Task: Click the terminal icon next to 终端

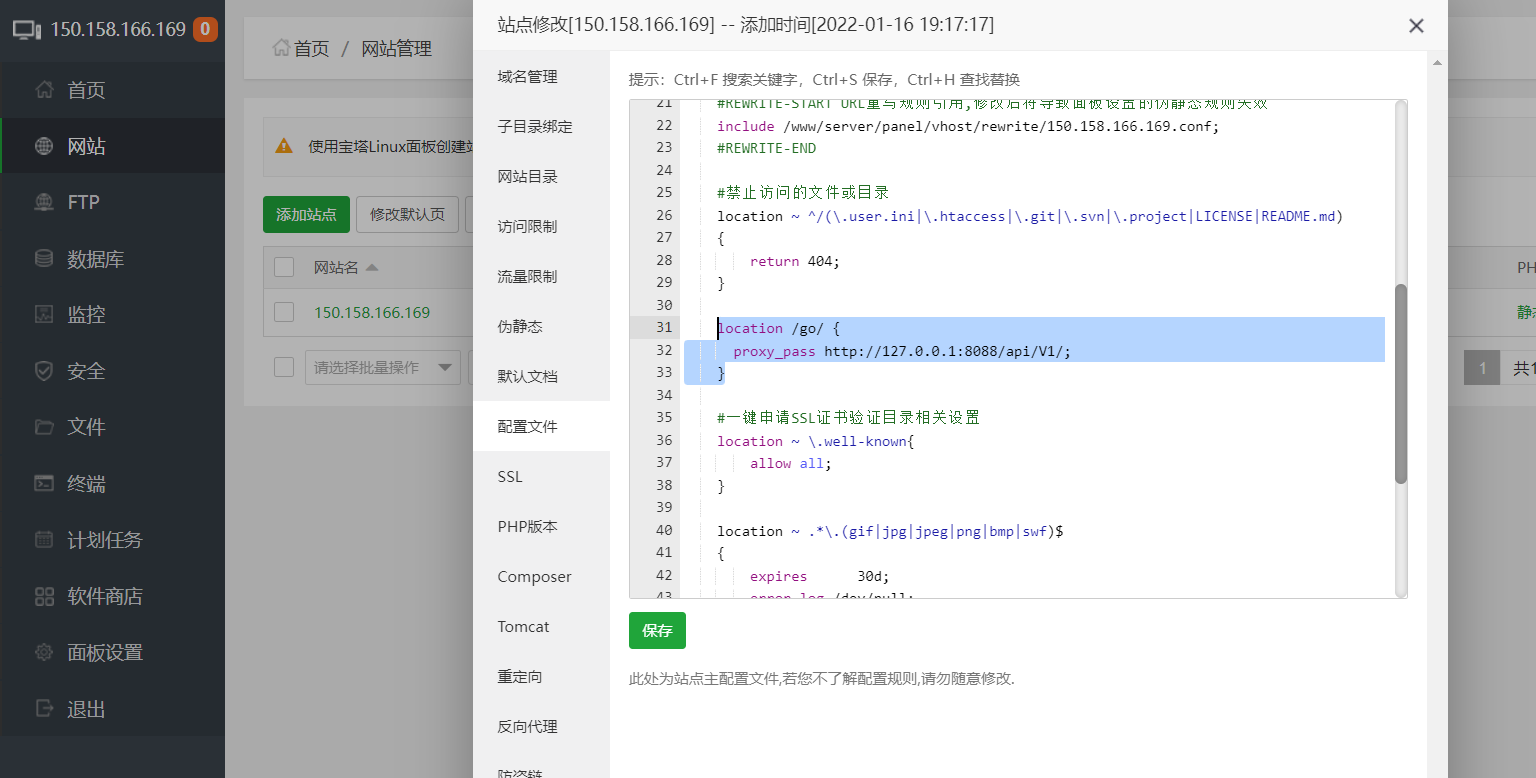Action: tap(43, 483)
